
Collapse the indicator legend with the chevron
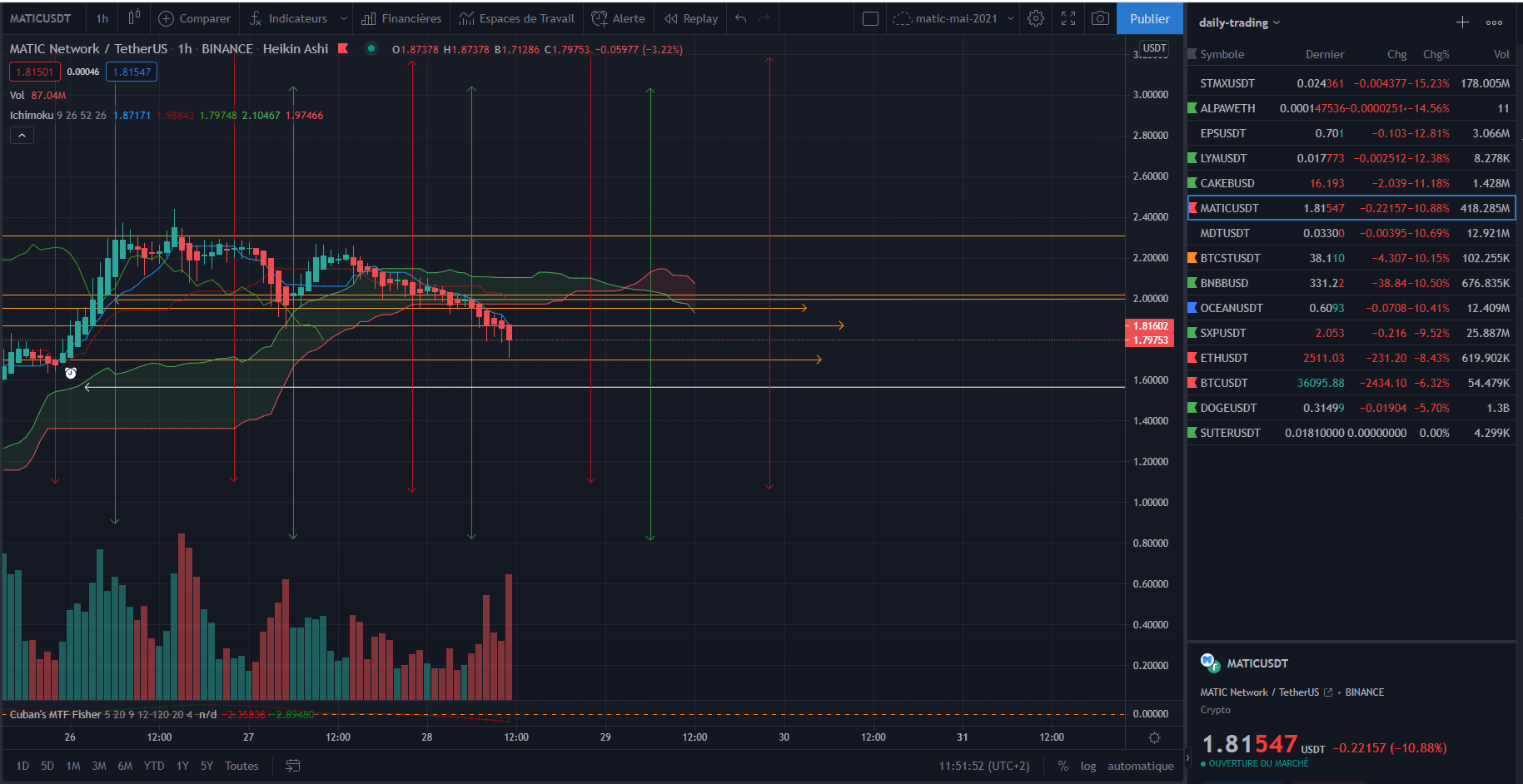(x=22, y=136)
